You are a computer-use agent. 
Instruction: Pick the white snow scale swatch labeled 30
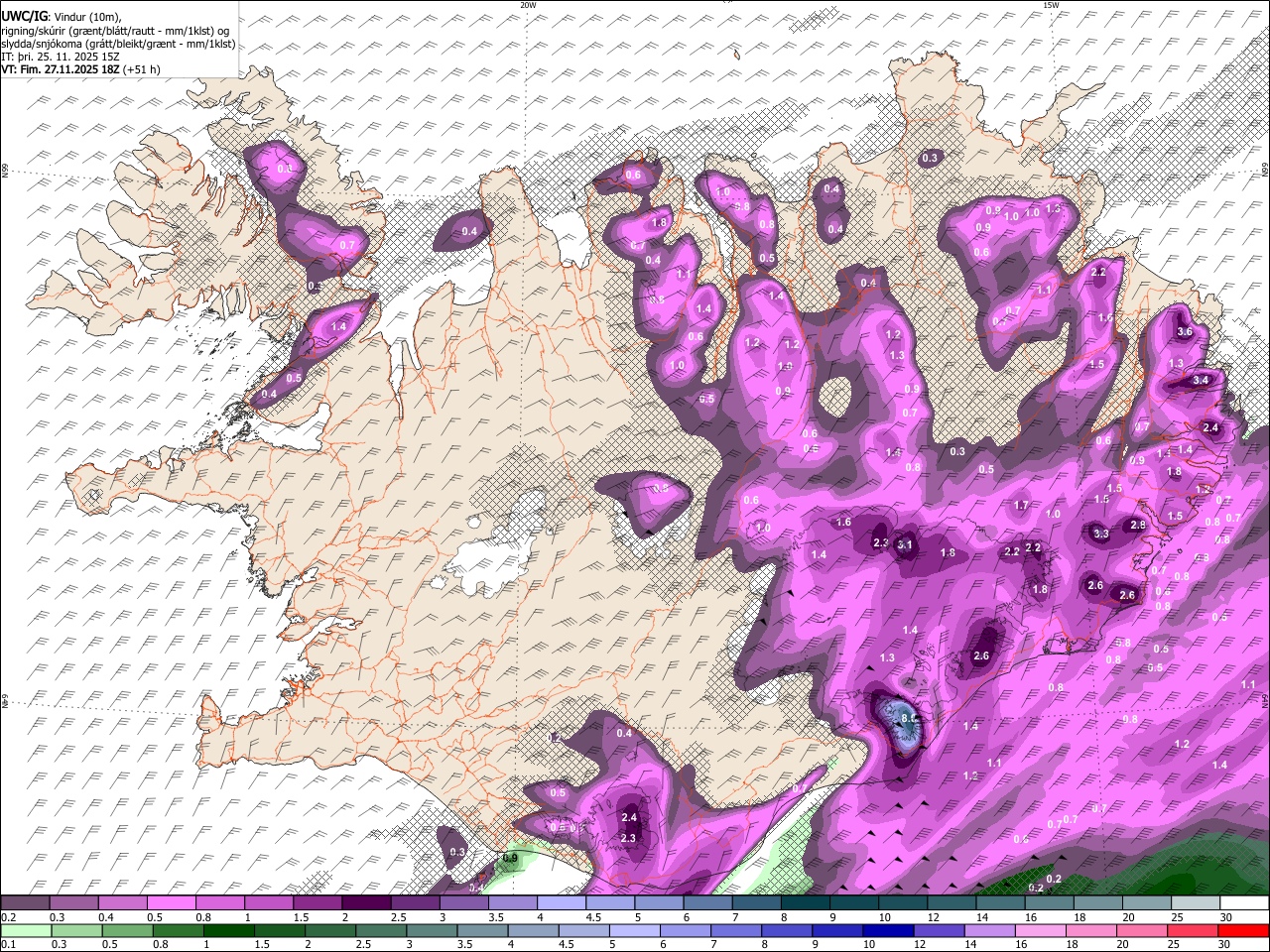(x=1244, y=903)
